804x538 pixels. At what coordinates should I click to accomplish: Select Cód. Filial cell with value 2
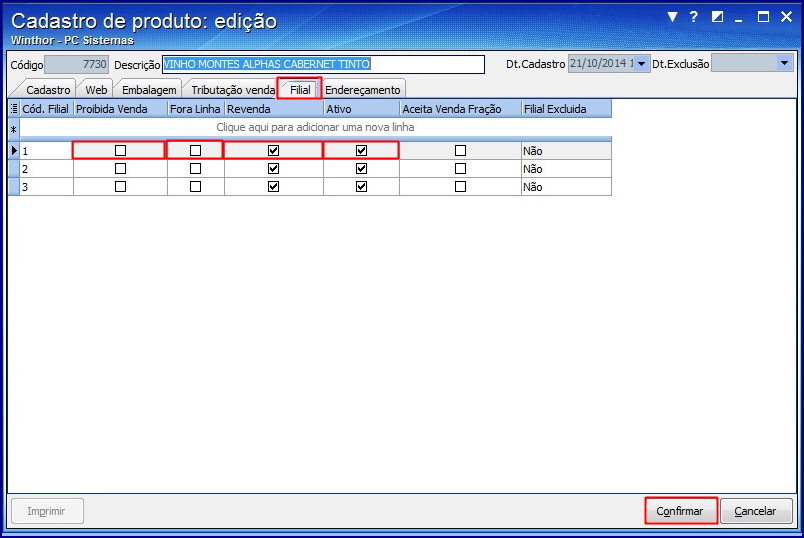tap(47, 169)
